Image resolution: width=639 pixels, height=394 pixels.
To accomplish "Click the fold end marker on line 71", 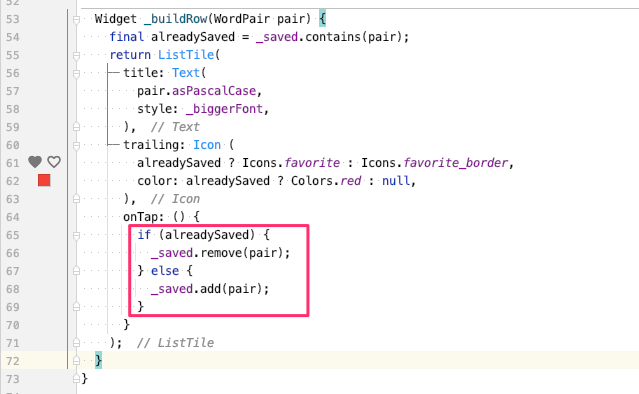I will click(x=76, y=343).
